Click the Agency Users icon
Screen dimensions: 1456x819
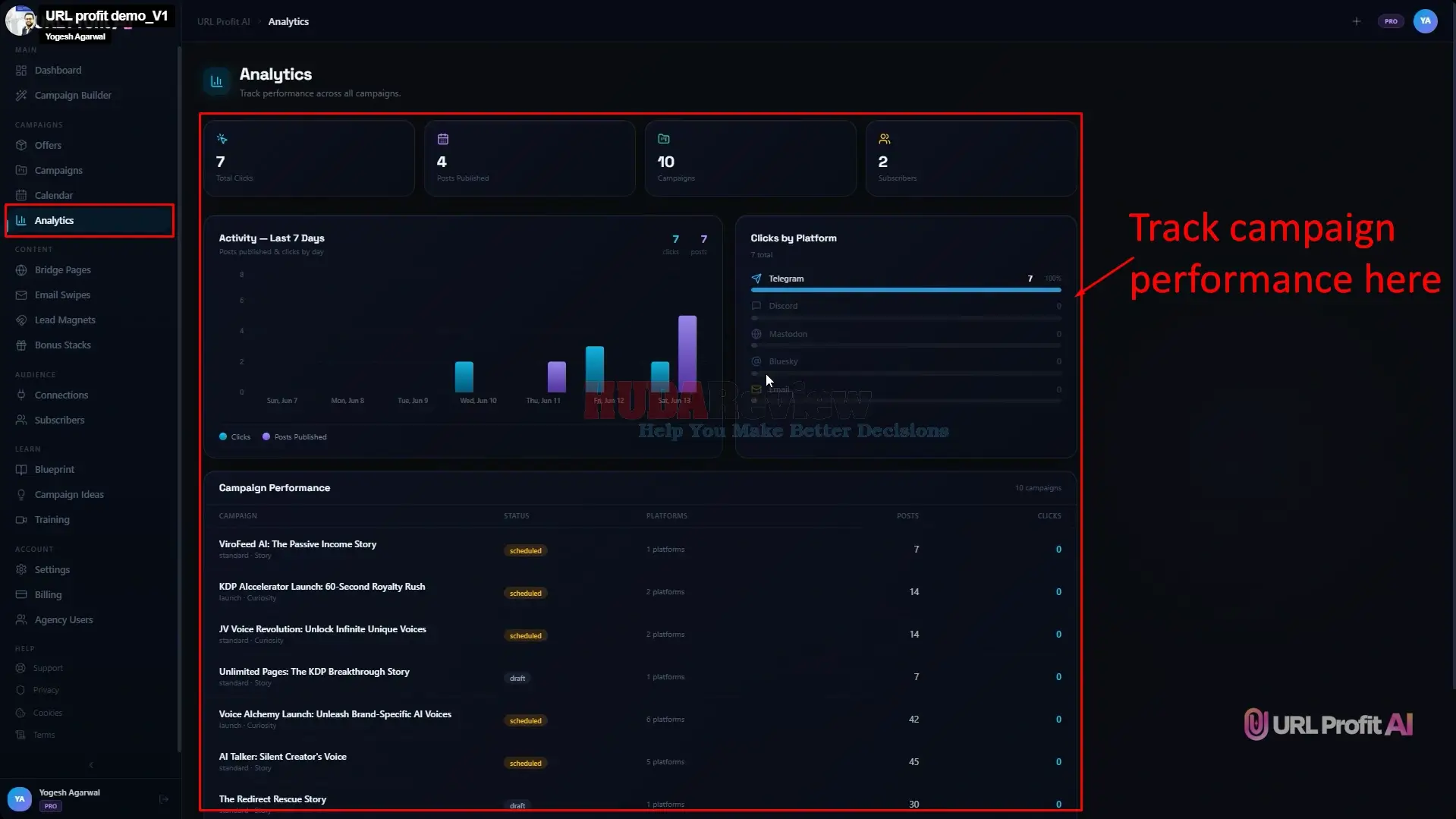pos(21,620)
